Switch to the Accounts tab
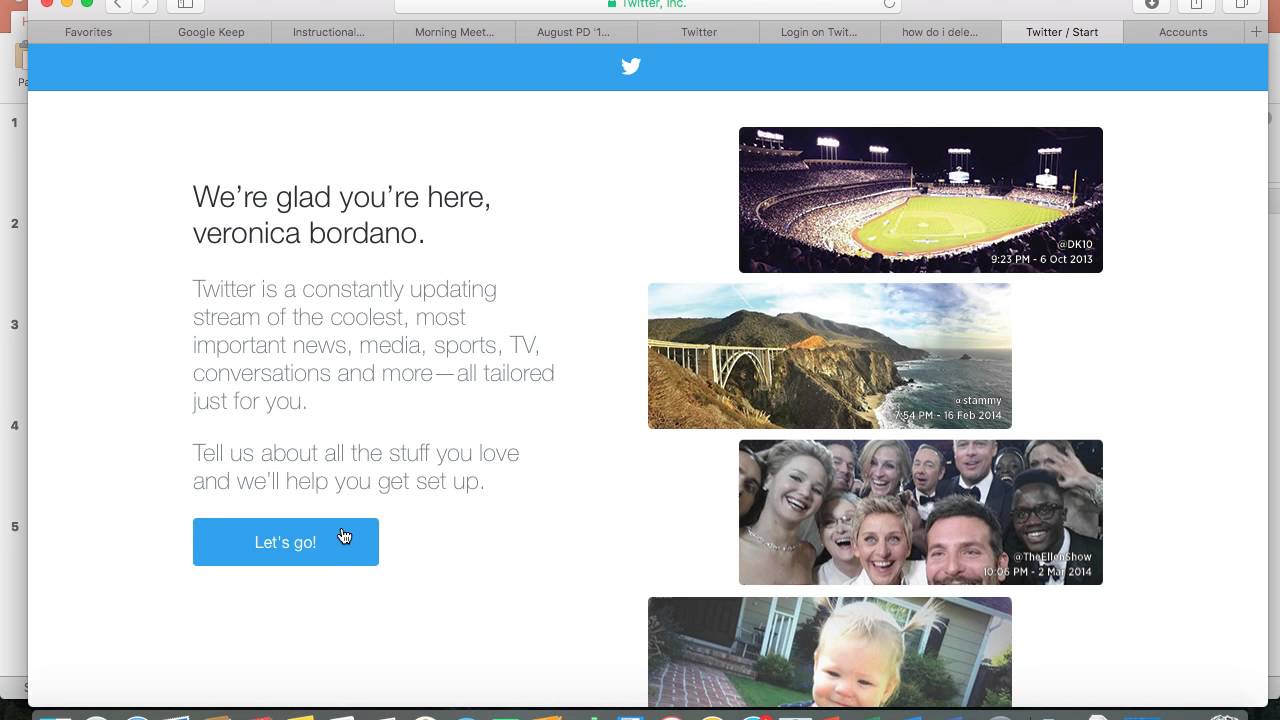Viewport: 1280px width, 720px height. [x=1183, y=32]
